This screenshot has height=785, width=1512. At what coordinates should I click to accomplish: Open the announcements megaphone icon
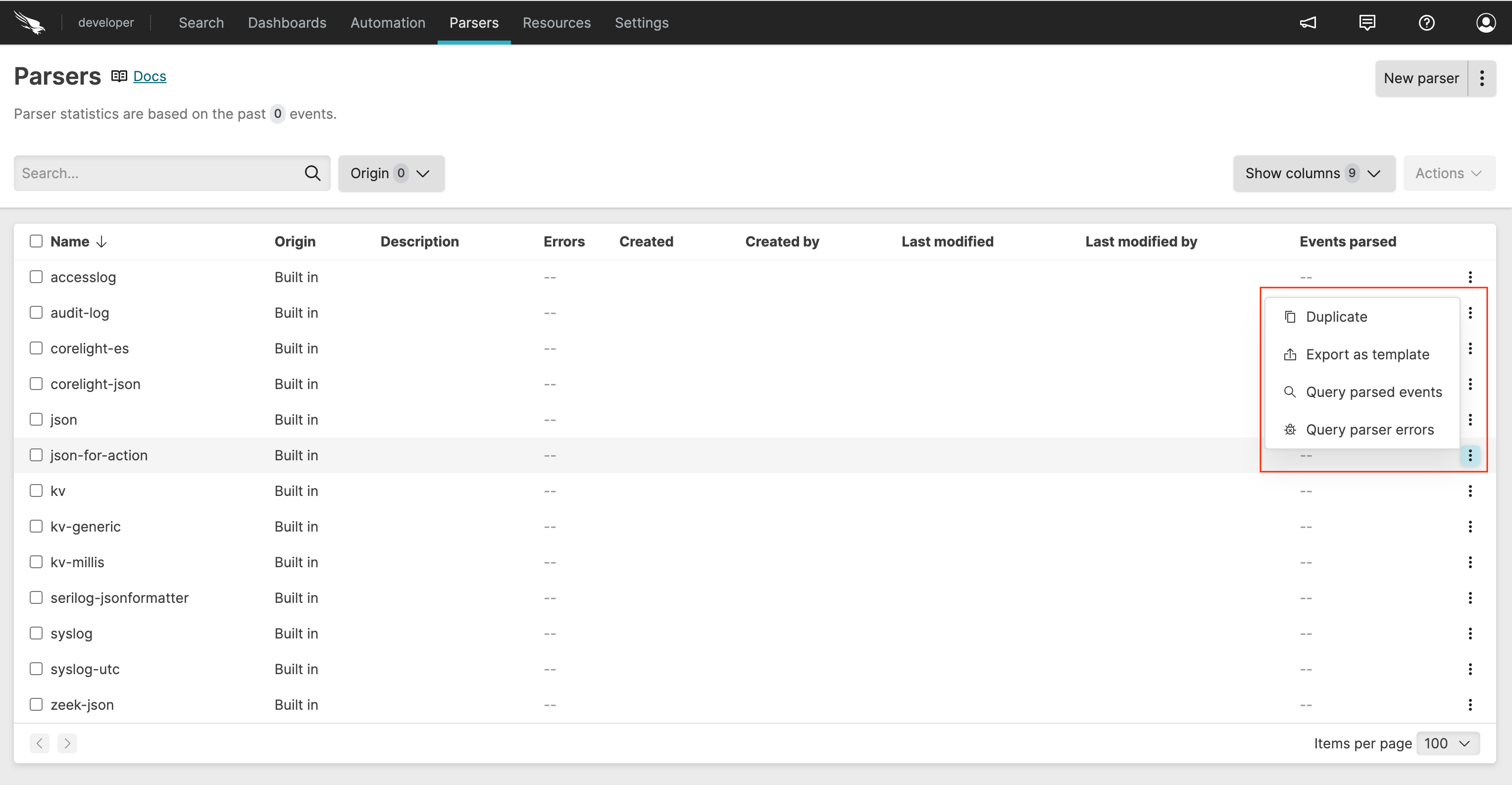click(1309, 22)
